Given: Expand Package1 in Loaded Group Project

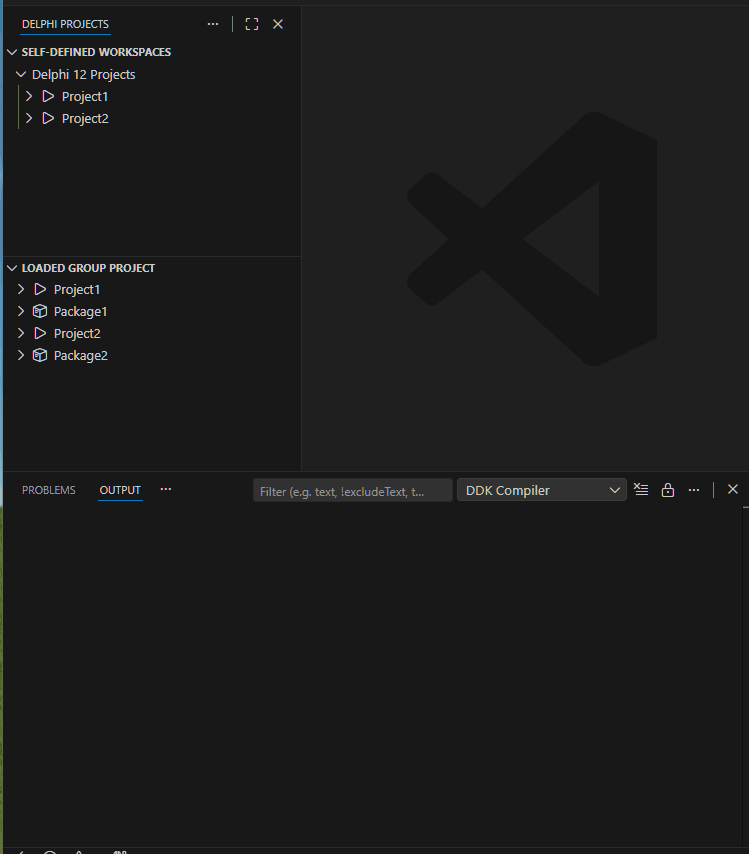Looking at the screenshot, I should pos(21,311).
